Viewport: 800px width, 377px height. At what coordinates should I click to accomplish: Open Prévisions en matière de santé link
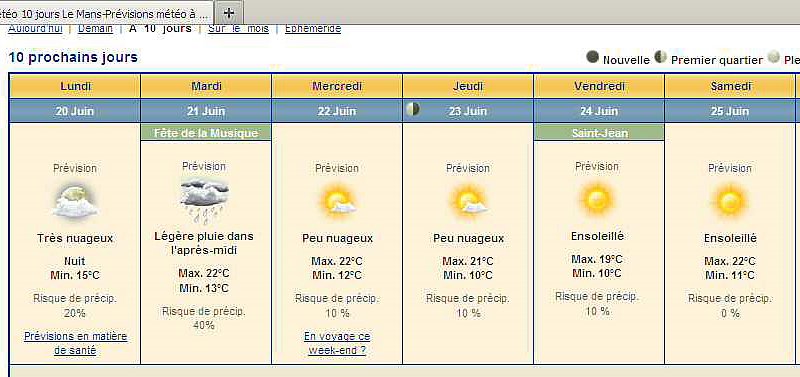point(76,343)
